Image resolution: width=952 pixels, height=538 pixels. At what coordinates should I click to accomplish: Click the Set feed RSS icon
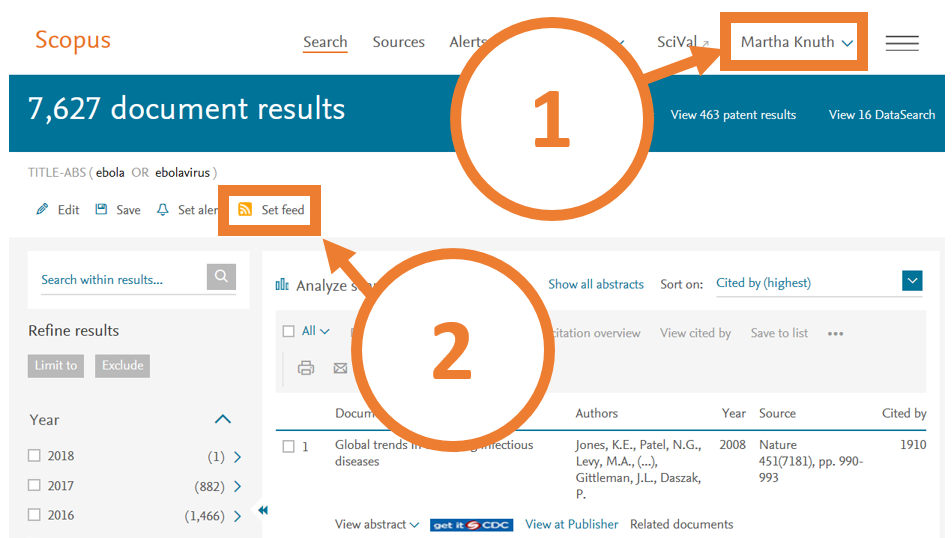[245, 209]
